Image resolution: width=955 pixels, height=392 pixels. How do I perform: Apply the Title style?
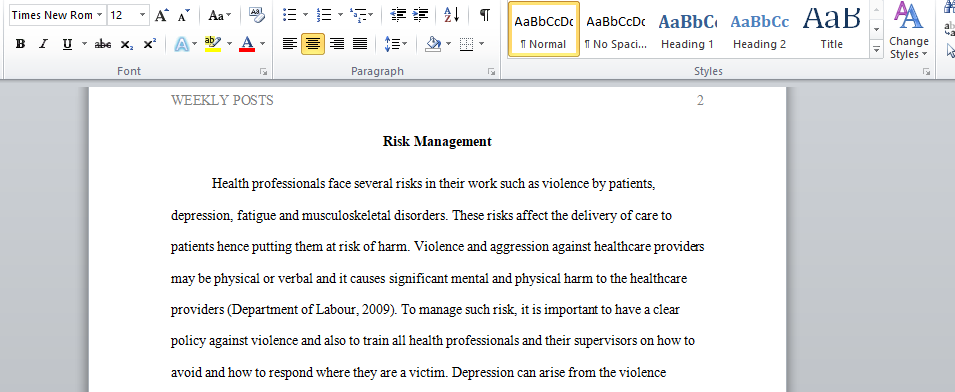[831, 29]
